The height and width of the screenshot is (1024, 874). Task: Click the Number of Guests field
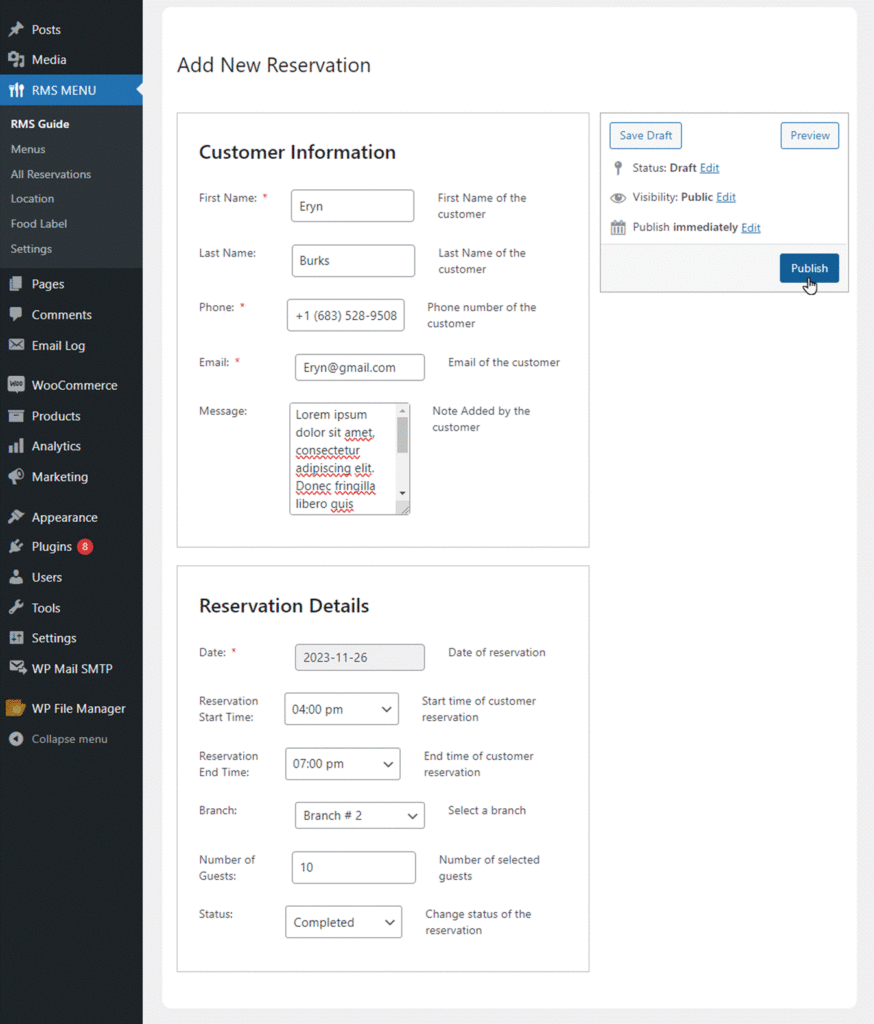[353, 867]
